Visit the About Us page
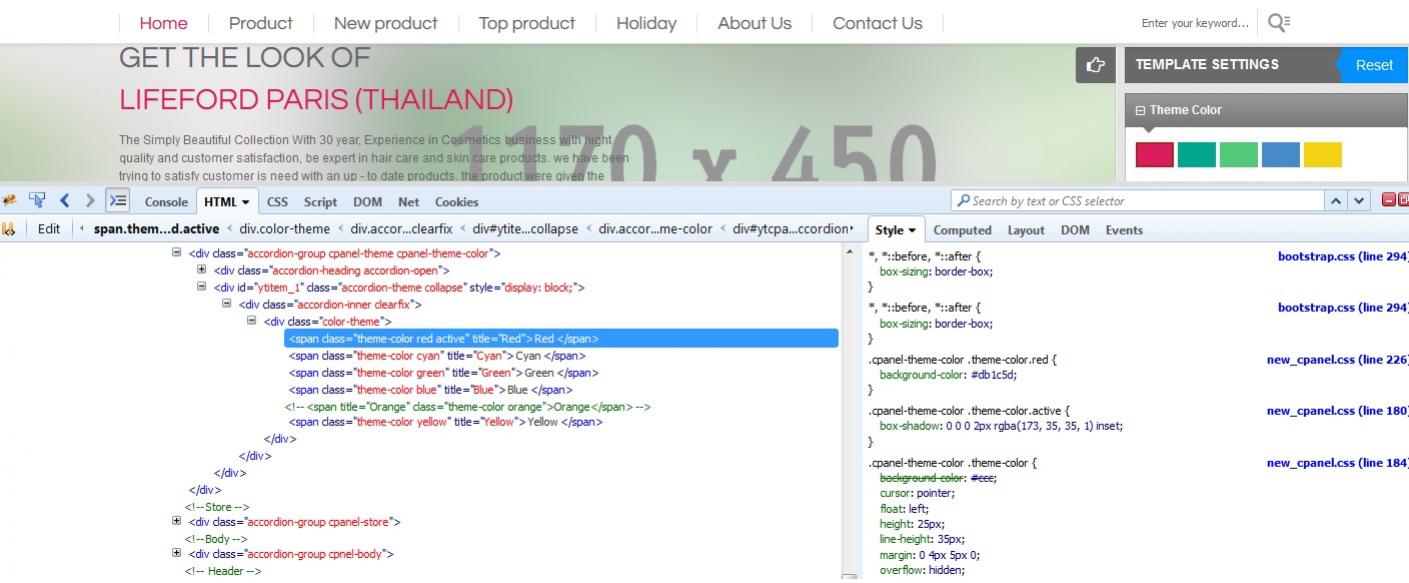 click(754, 23)
